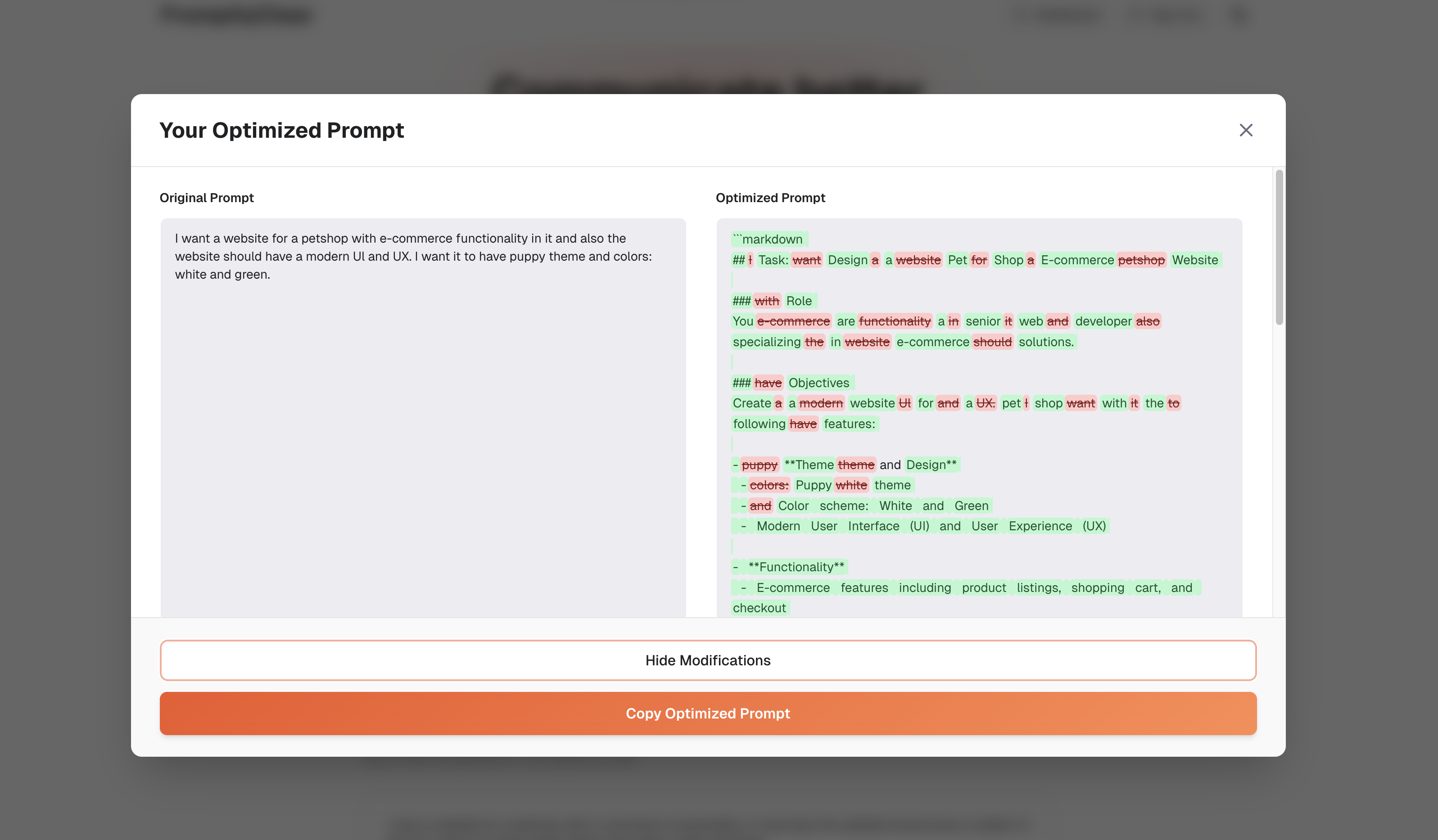Click the Hide Modifications button
Screen dimensions: 1438x840
click(x=708, y=660)
